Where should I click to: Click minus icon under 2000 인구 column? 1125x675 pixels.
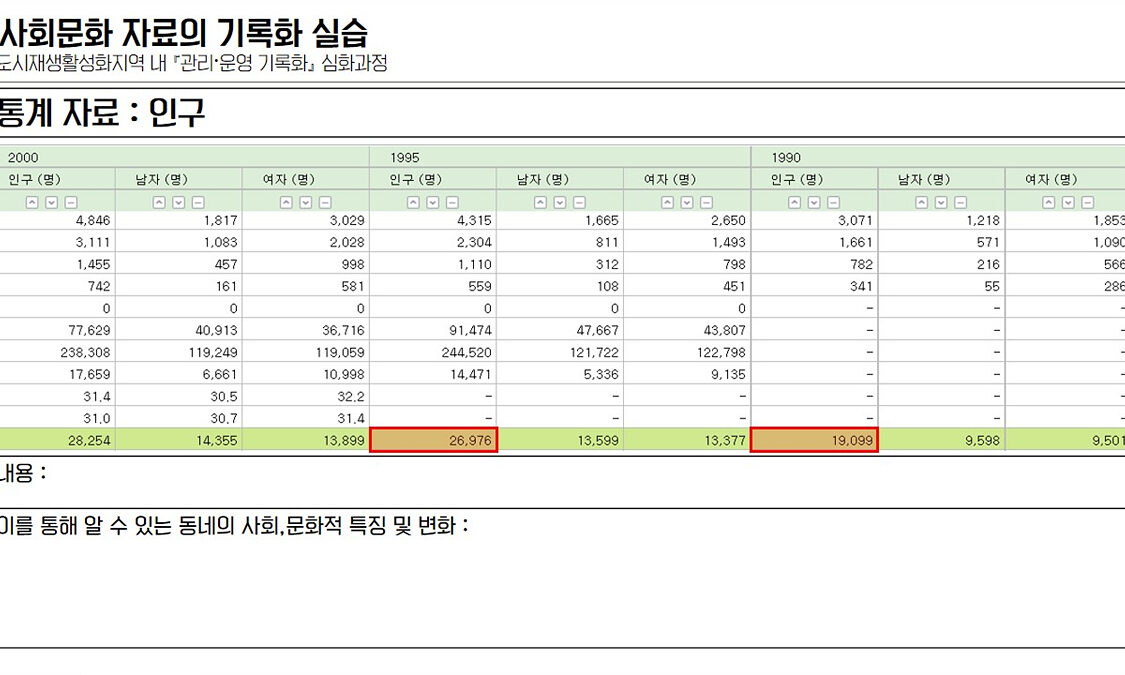coord(70,202)
